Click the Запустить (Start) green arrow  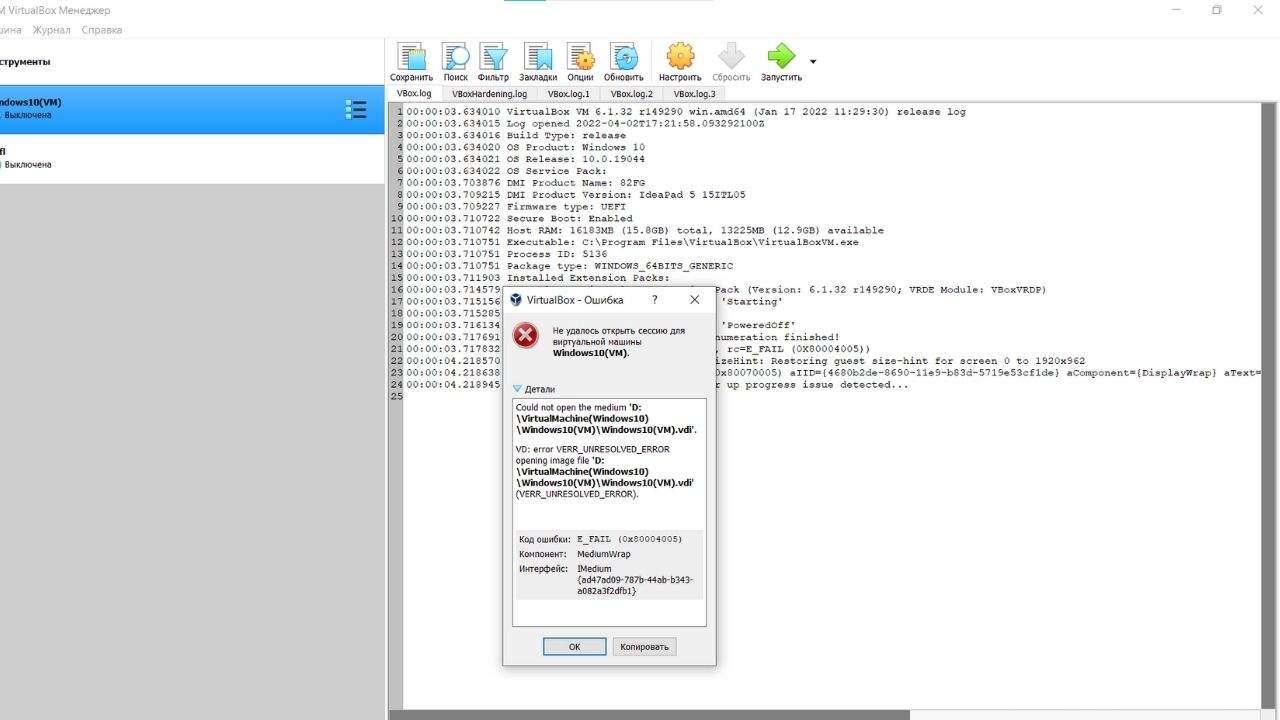(x=781, y=62)
